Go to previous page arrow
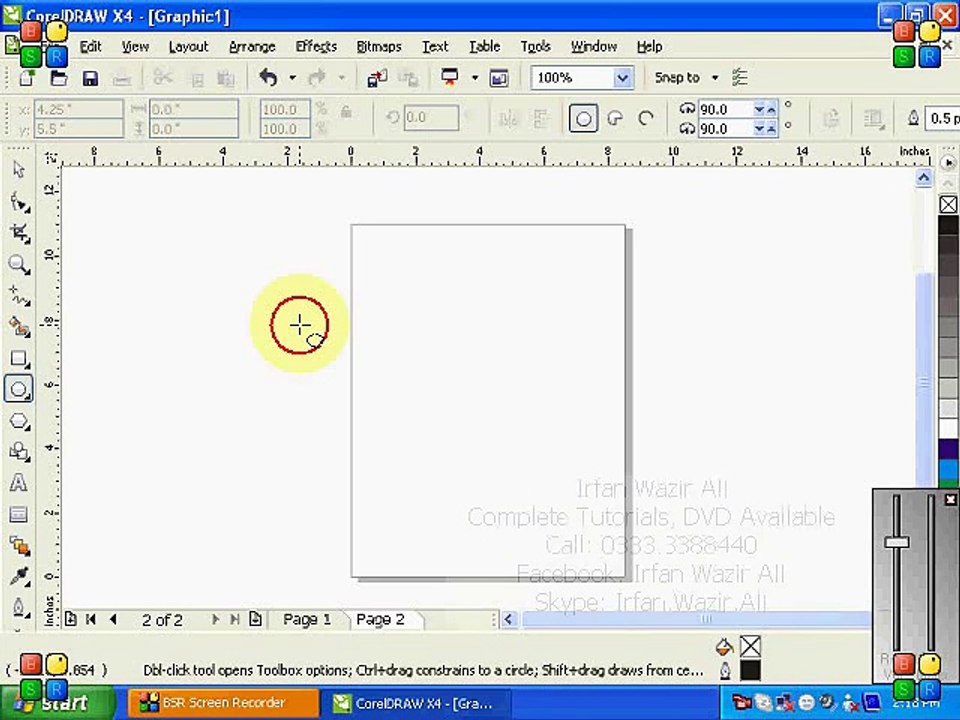The height and width of the screenshot is (720, 960). [113, 620]
